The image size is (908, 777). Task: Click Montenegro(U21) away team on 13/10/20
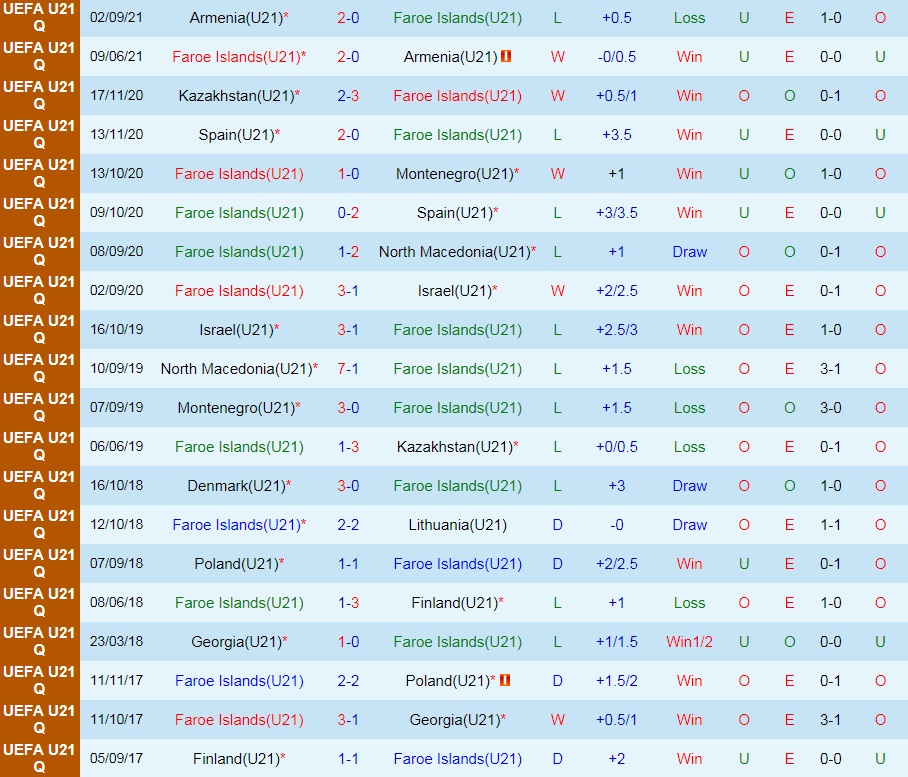(454, 174)
